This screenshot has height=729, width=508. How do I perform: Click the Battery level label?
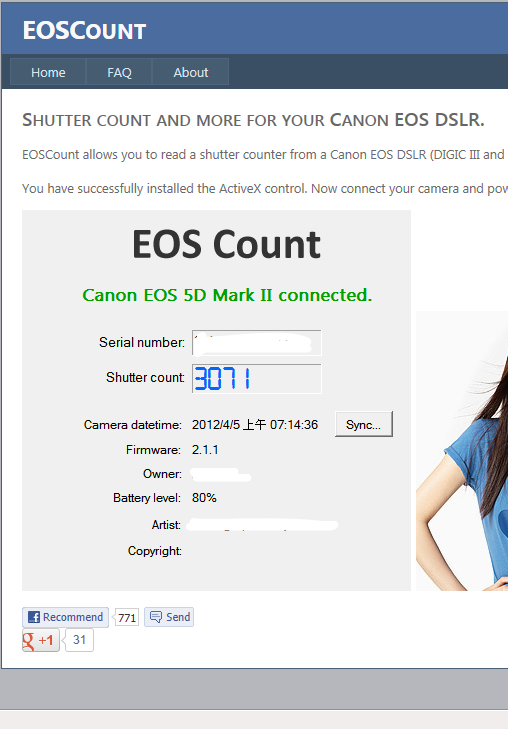pos(147,498)
